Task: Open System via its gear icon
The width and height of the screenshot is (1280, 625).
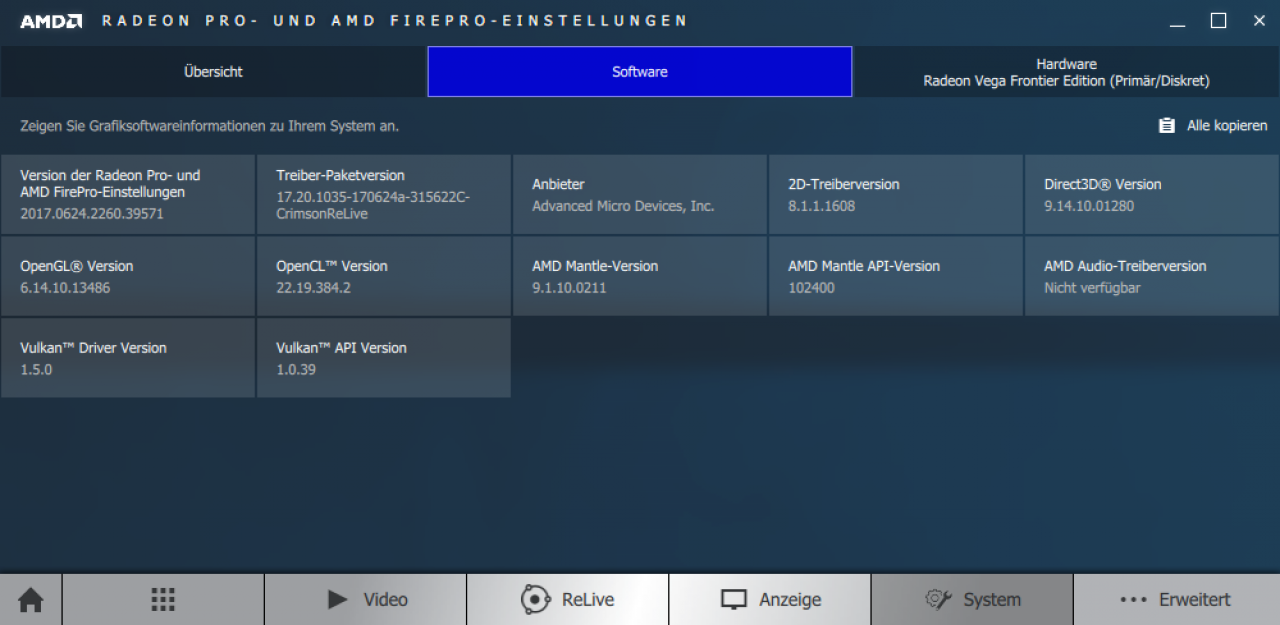Action: [x=938, y=599]
